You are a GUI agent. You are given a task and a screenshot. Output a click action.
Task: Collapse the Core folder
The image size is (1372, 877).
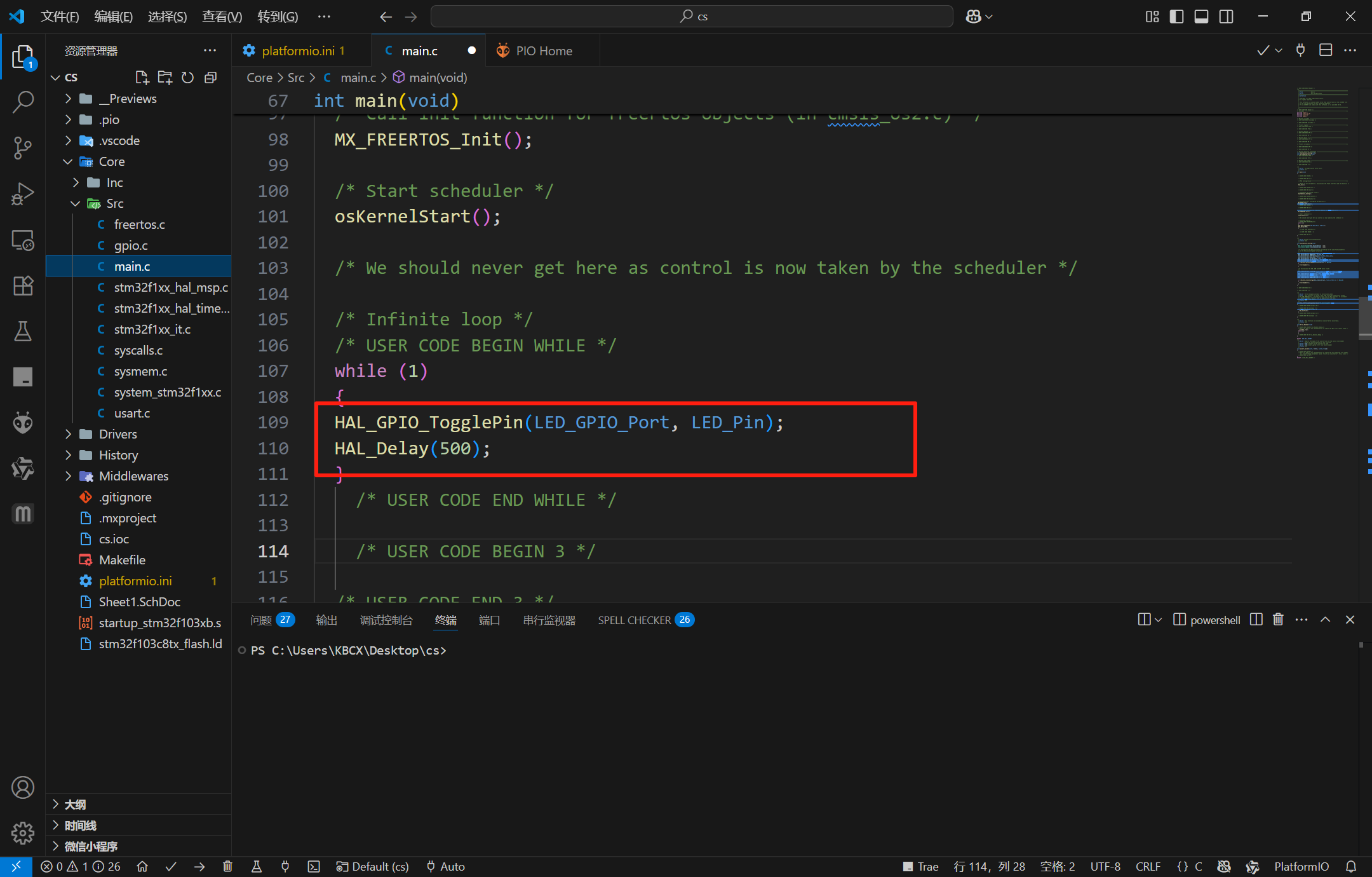(111, 161)
